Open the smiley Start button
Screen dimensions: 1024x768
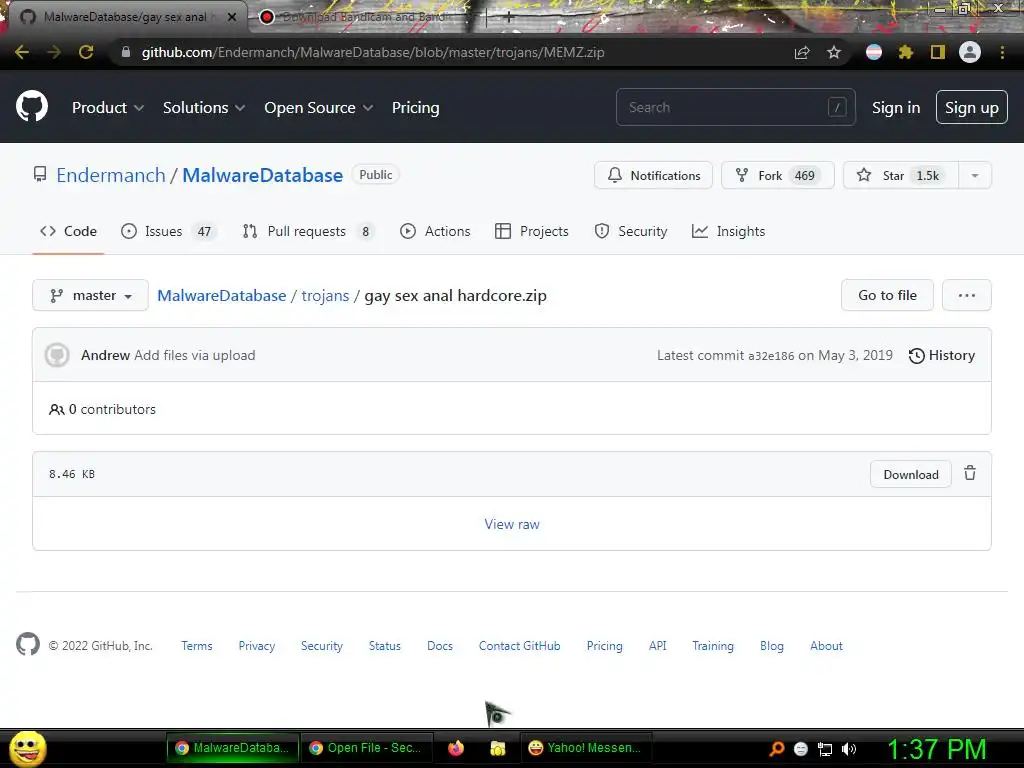(x=27, y=748)
